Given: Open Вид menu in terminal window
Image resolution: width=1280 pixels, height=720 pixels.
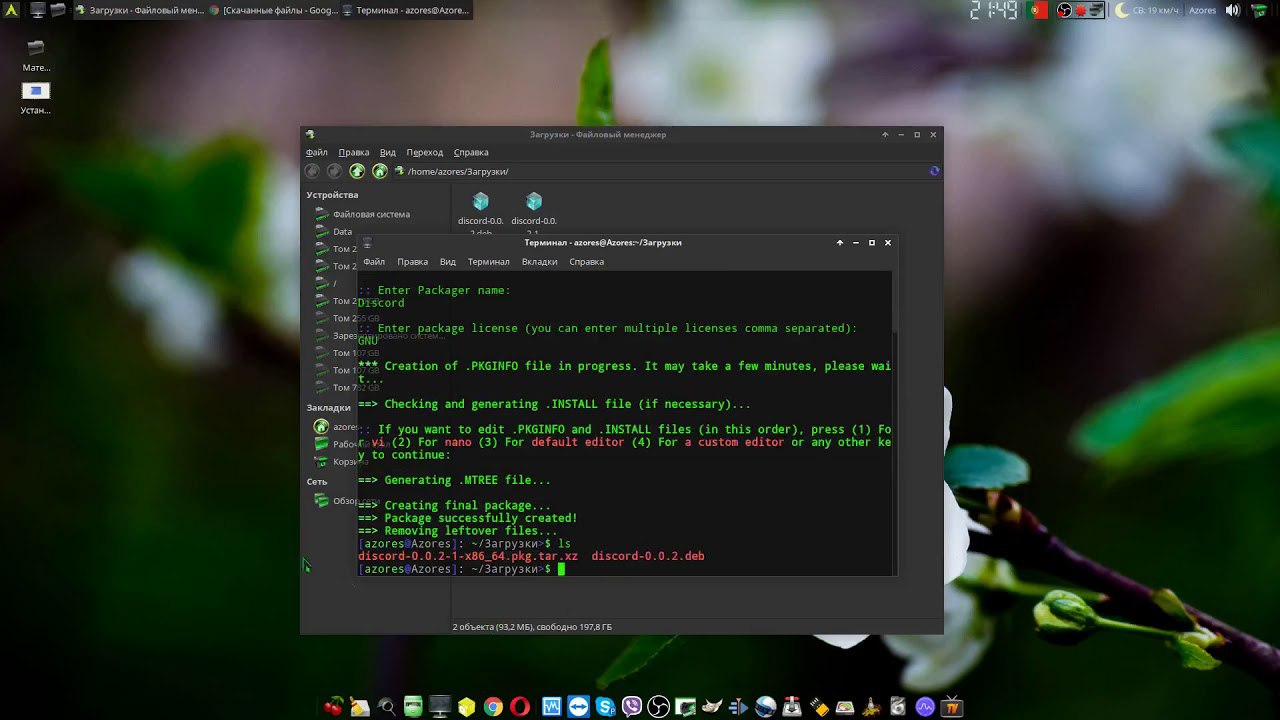Looking at the screenshot, I should (448, 261).
